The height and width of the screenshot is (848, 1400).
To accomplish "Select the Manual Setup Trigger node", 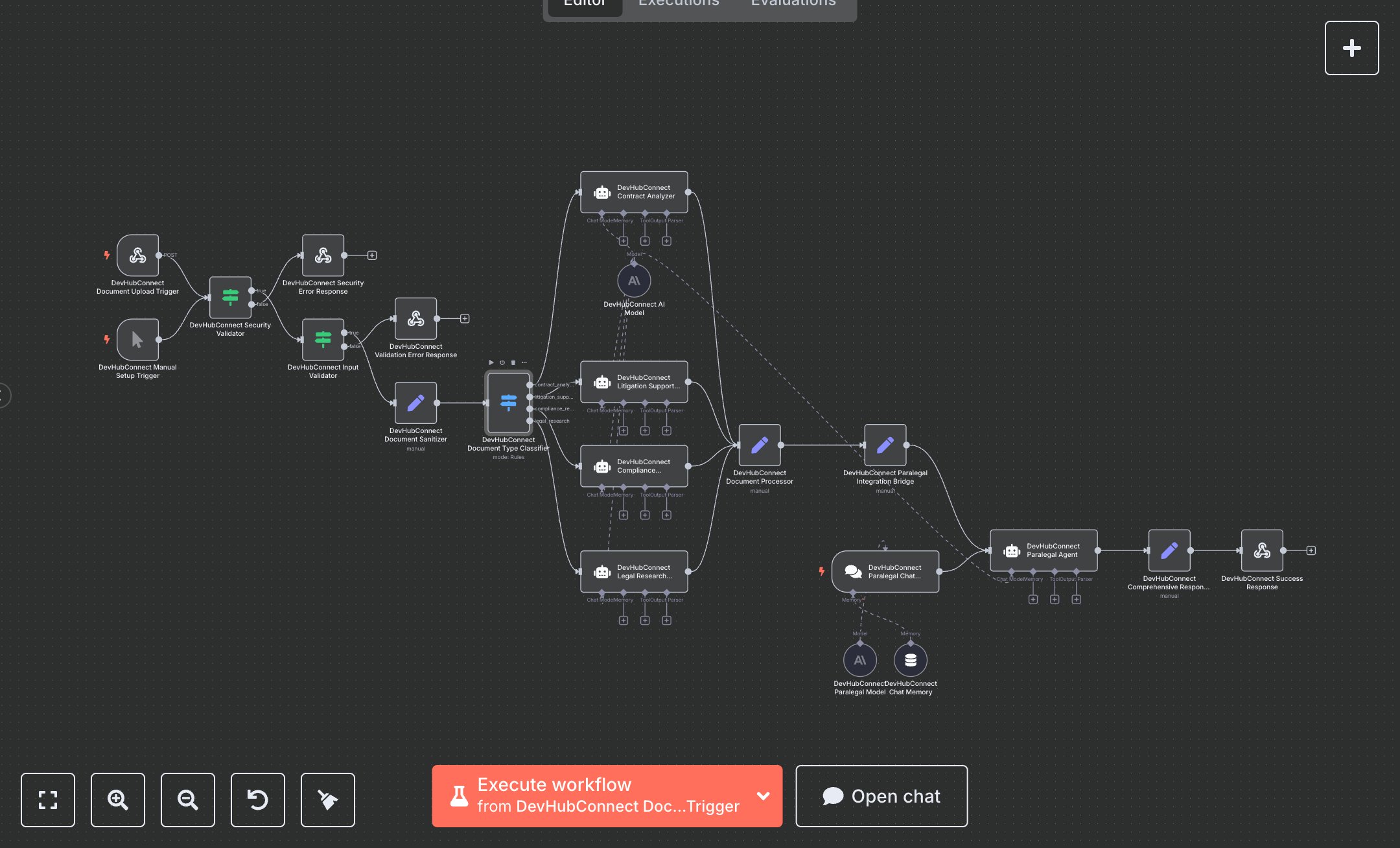I will pyautogui.click(x=137, y=340).
